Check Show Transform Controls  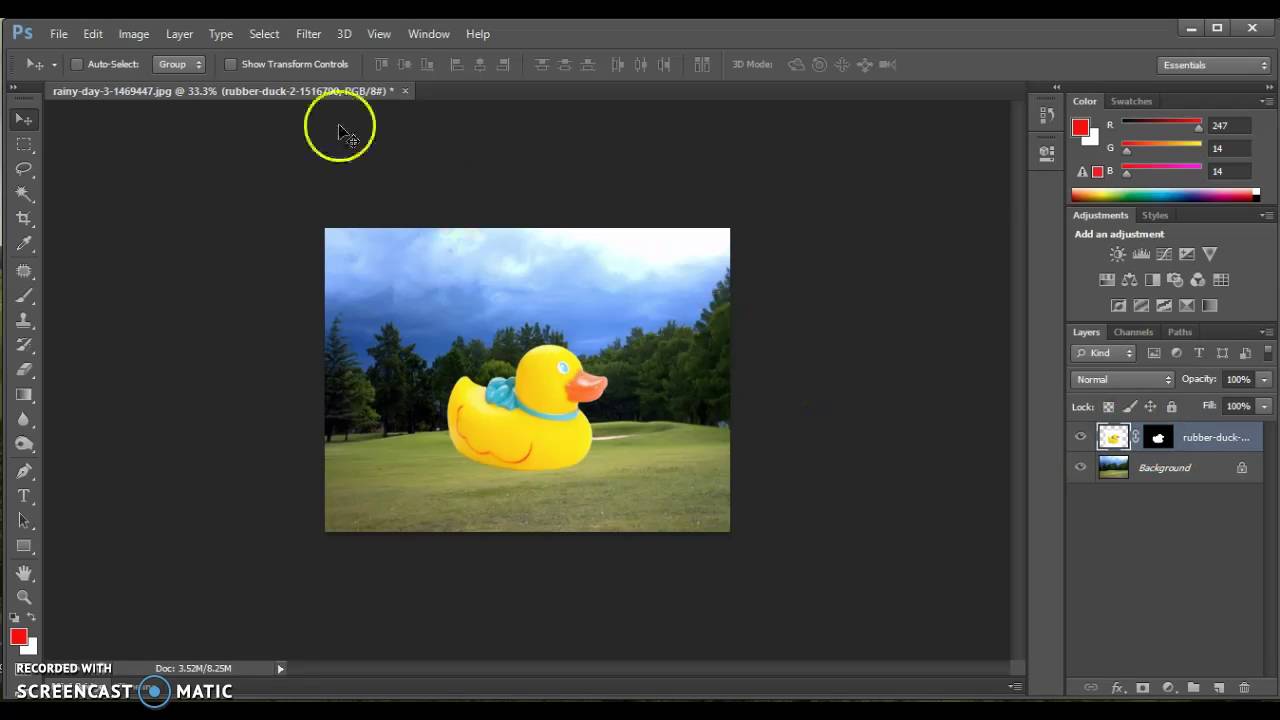click(x=230, y=64)
